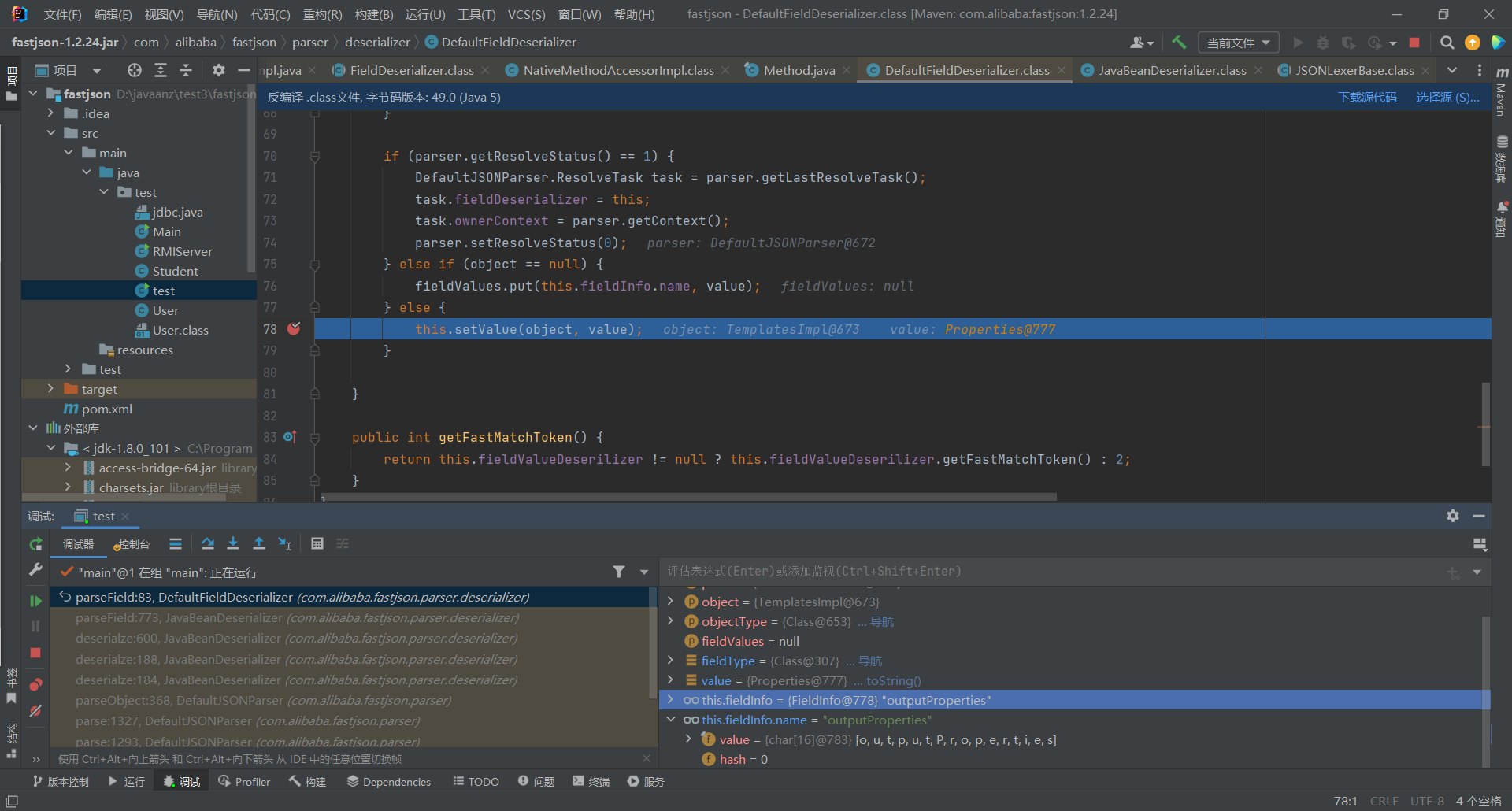Switch to 控制台 console tab
Image resolution: width=1512 pixels, height=811 pixels.
132,544
